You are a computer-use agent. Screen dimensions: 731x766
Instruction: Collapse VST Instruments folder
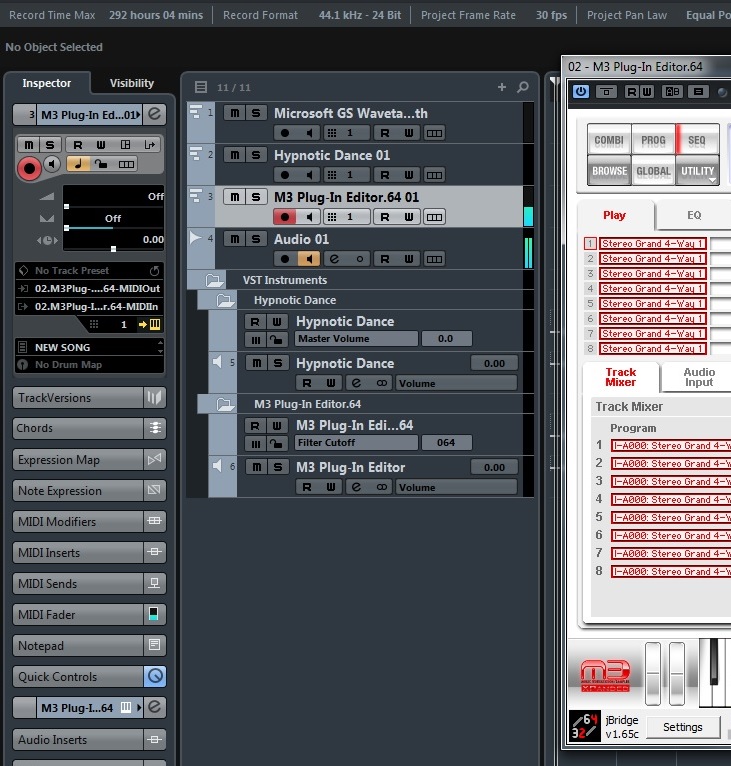pyautogui.click(x=215, y=280)
